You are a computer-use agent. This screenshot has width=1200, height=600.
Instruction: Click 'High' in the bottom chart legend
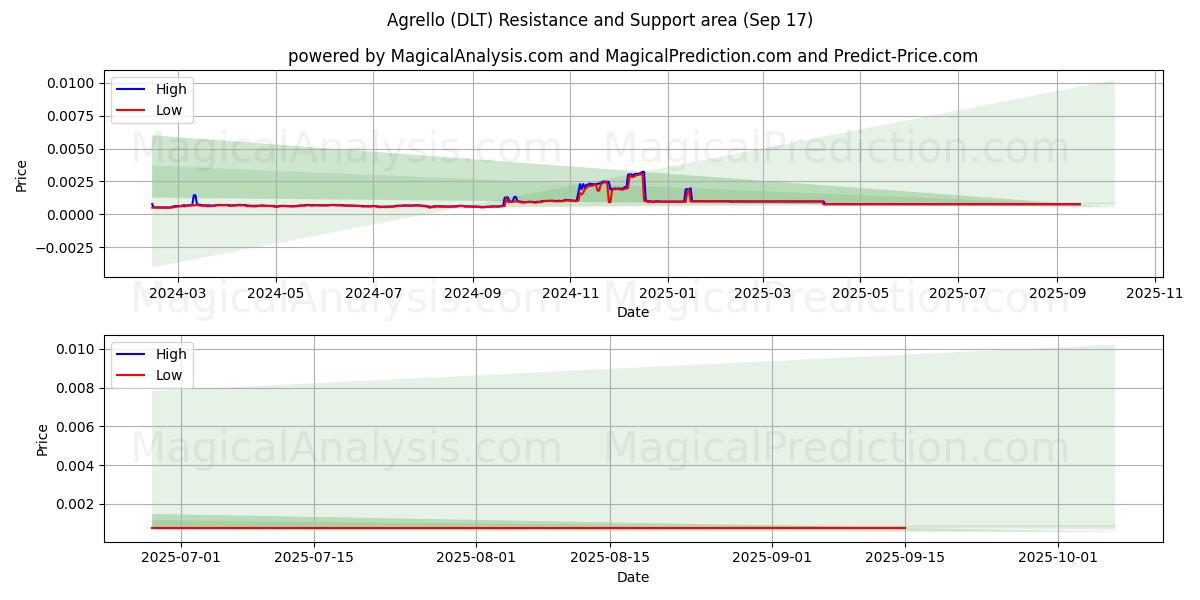171,354
